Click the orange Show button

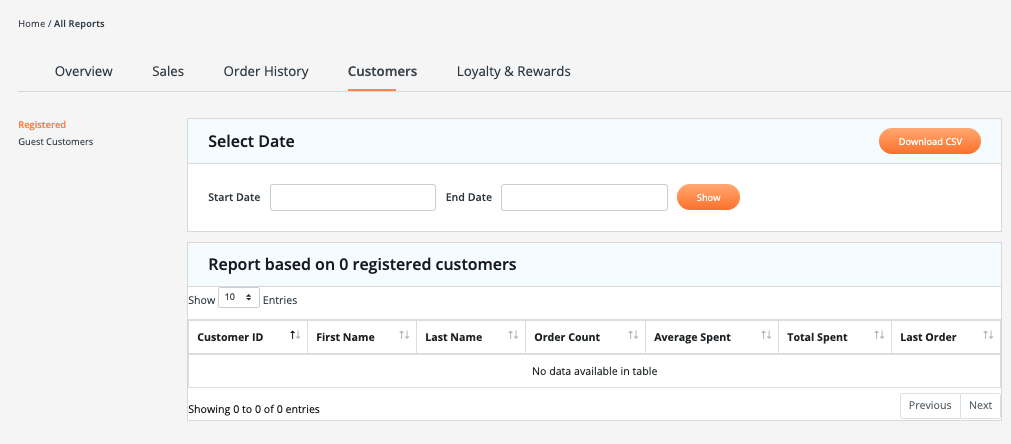click(x=708, y=197)
